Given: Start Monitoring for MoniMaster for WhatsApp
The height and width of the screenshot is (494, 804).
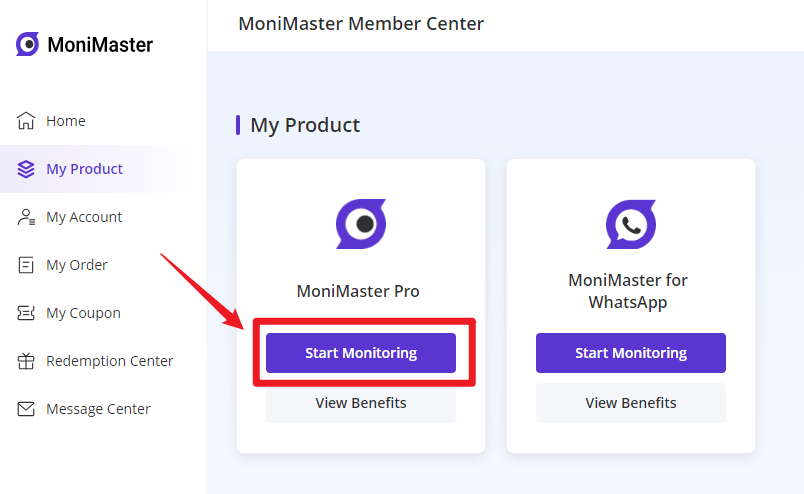Looking at the screenshot, I should pyautogui.click(x=631, y=353).
